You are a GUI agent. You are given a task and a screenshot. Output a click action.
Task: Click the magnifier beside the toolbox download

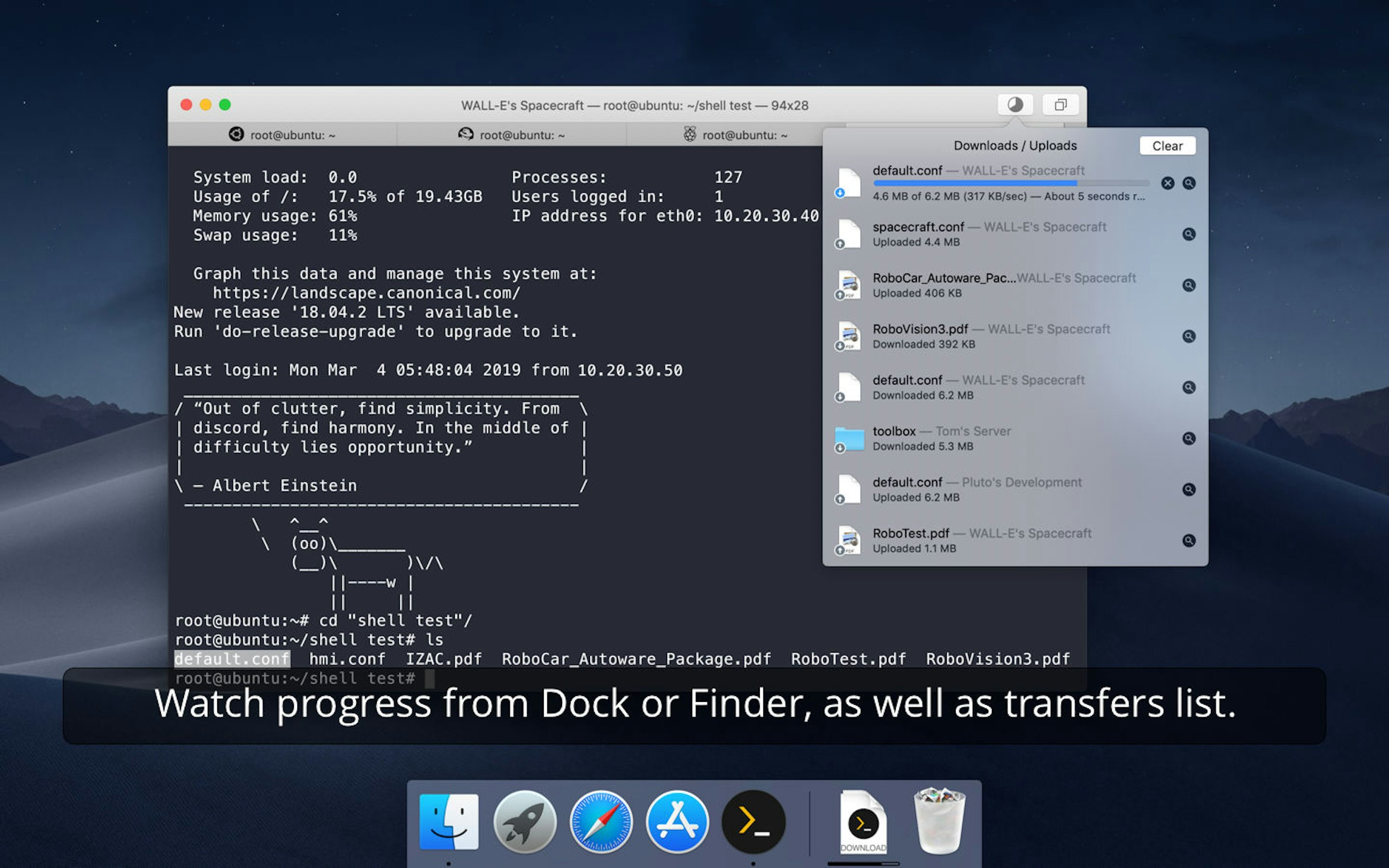click(x=1189, y=438)
